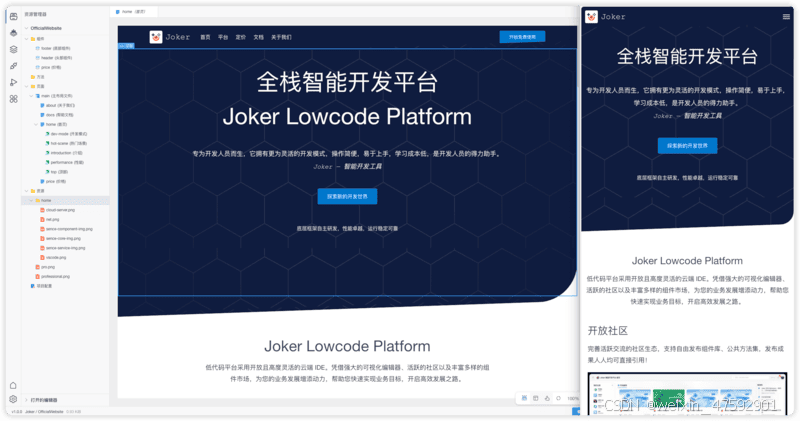Click 平台 in preview navbar
The width and height of the screenshot is (800, 421).
pyautogui.click(x=223, y=37)
